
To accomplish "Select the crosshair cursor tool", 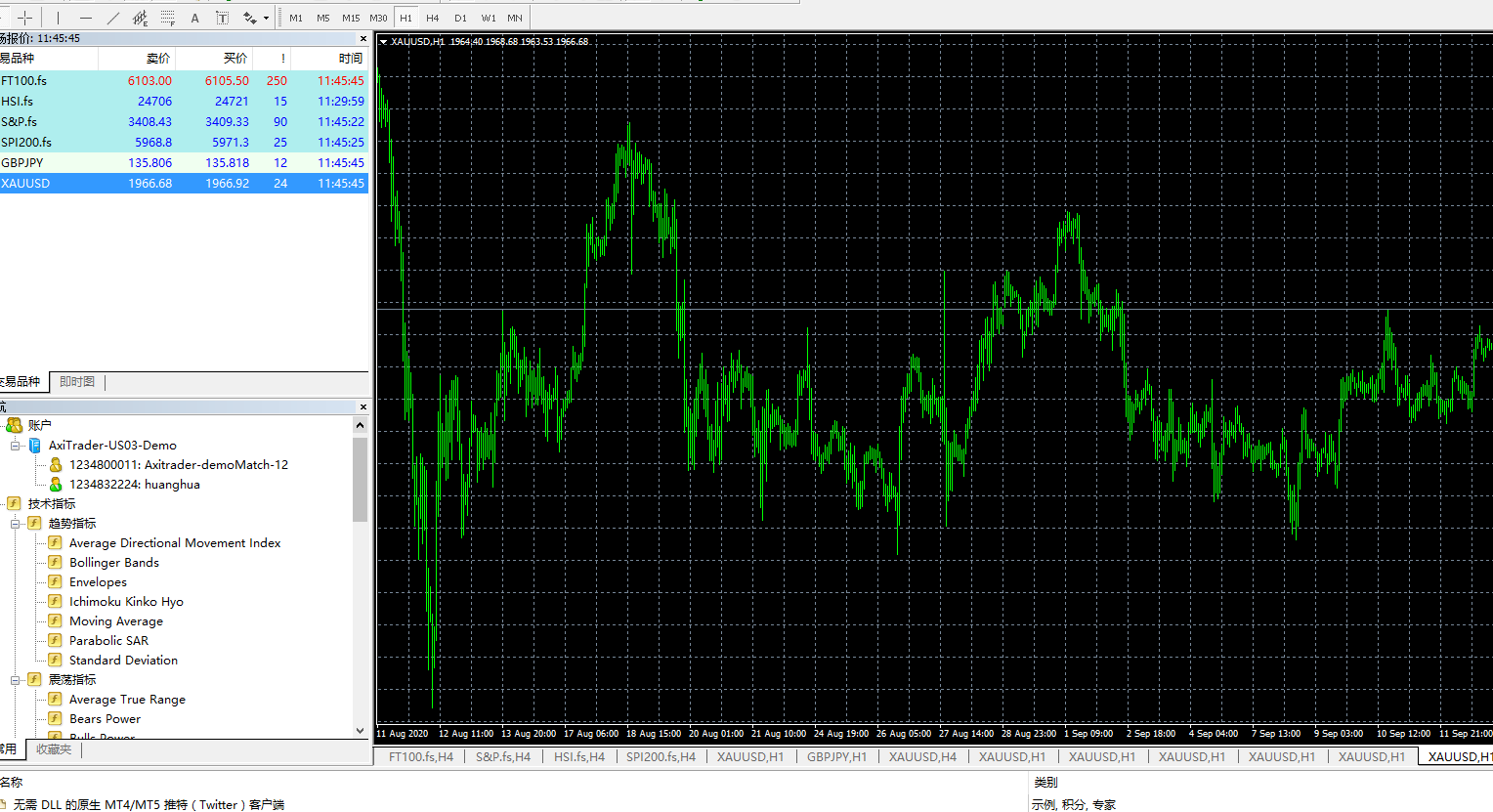I will point(25,18).
